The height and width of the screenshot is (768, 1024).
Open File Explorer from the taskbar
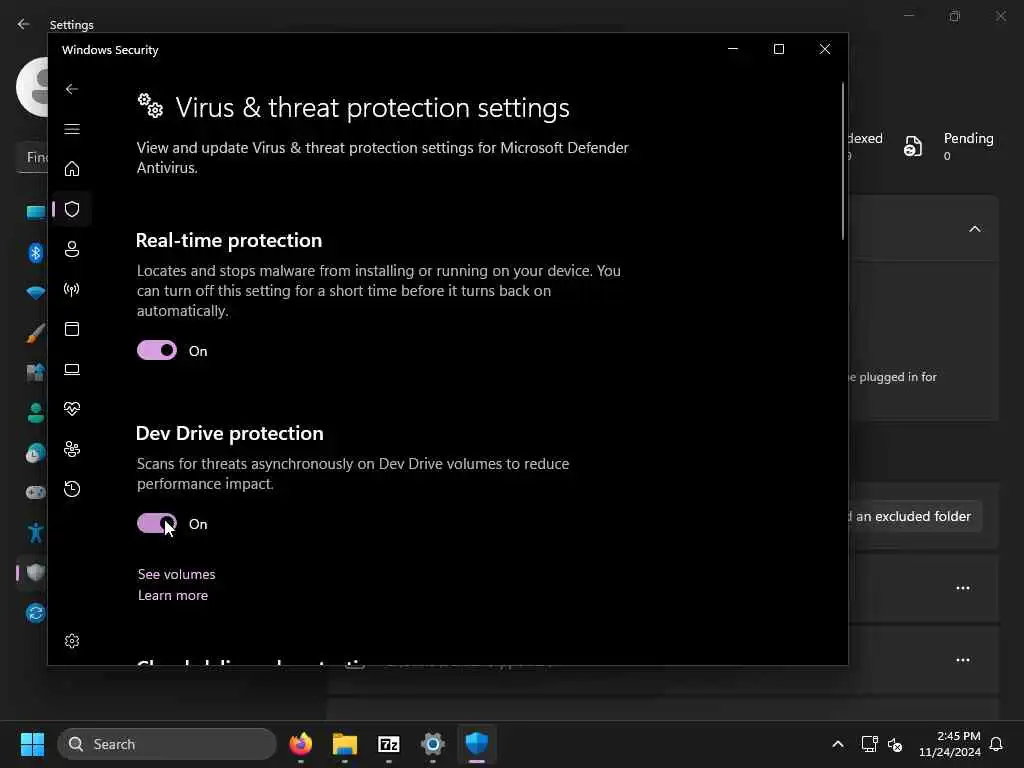[345, 744]
